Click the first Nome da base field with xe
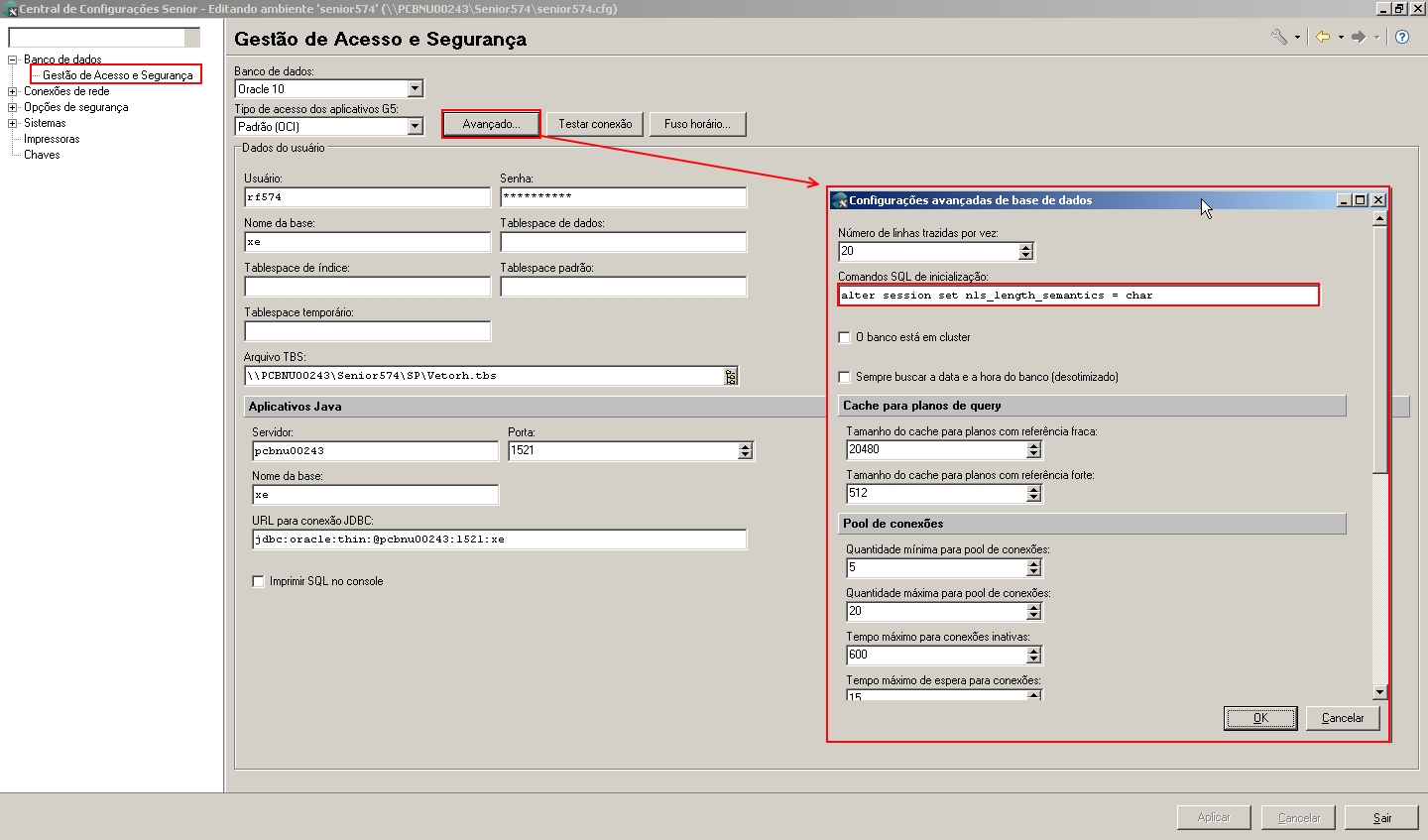The width and height of the screenshot is (1428, 840). coord(367,242)
